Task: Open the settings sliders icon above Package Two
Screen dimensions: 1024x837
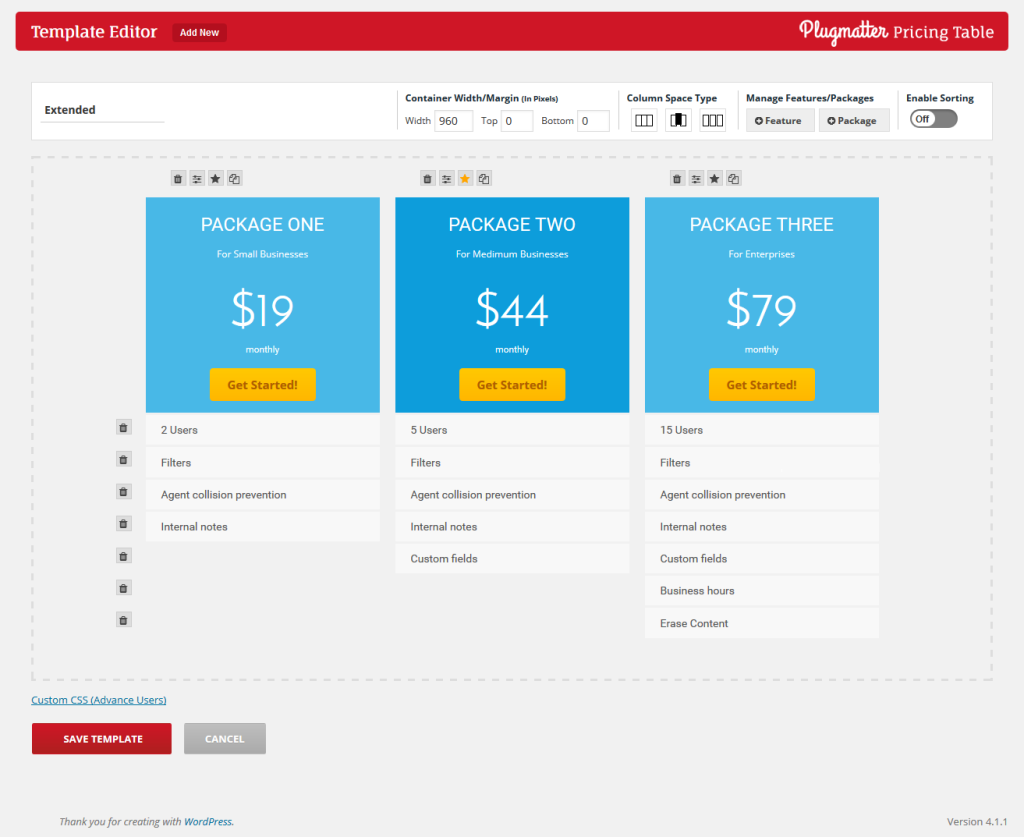Action: (446, 178)
